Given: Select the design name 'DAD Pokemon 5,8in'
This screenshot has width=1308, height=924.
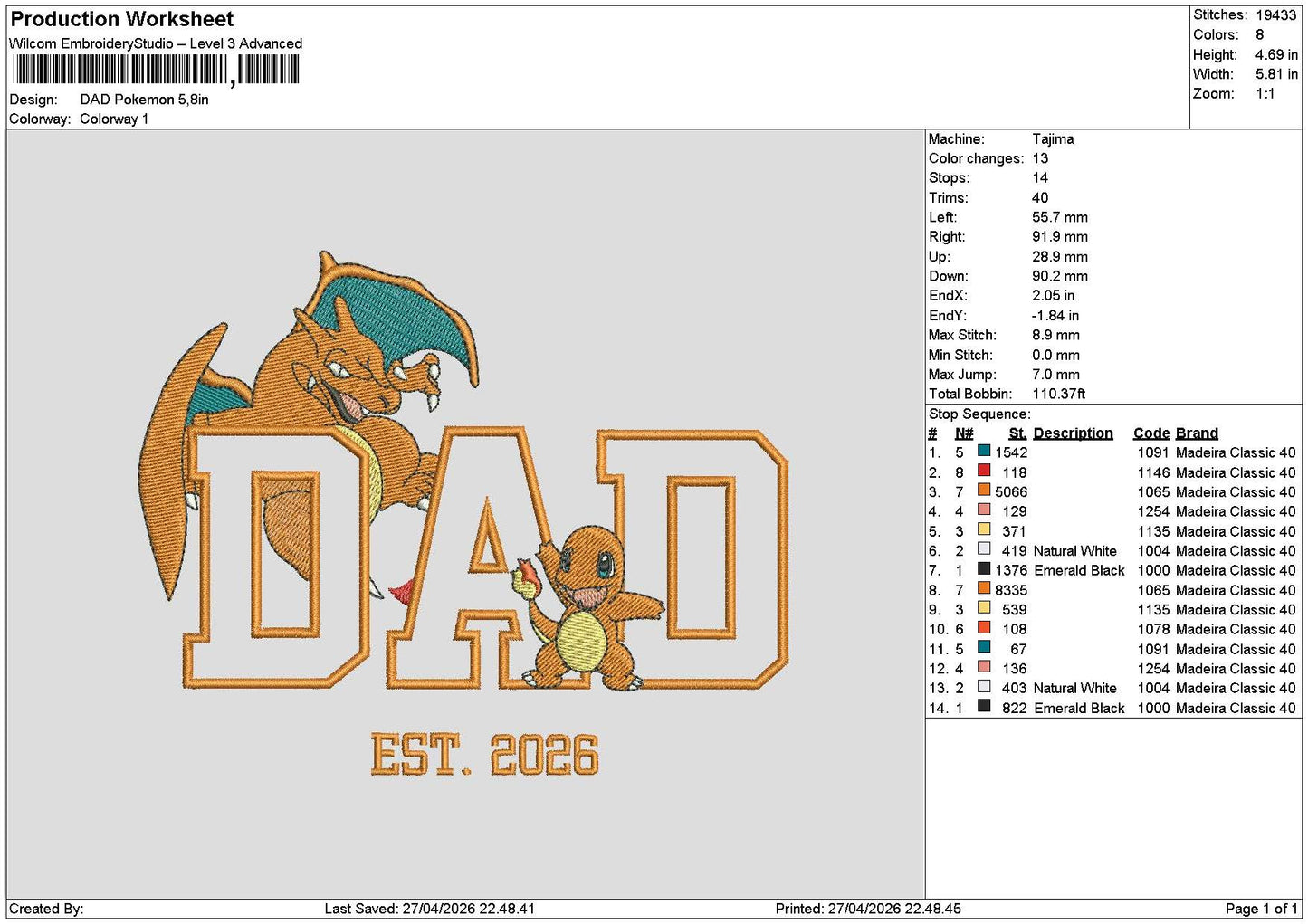Looking at the screenshot, I should click(x=145, y=100).
